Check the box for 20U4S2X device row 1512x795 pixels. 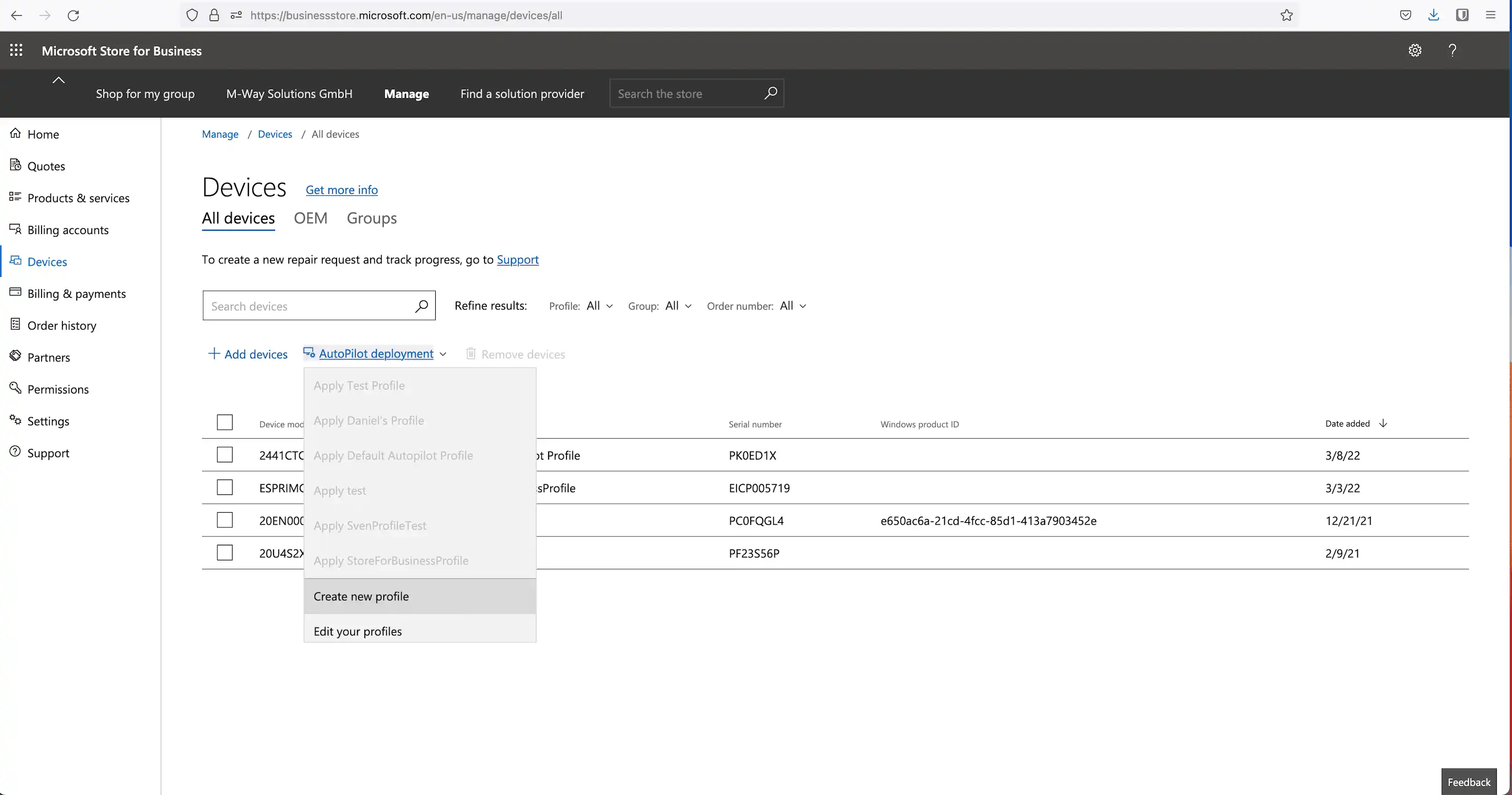225,553
